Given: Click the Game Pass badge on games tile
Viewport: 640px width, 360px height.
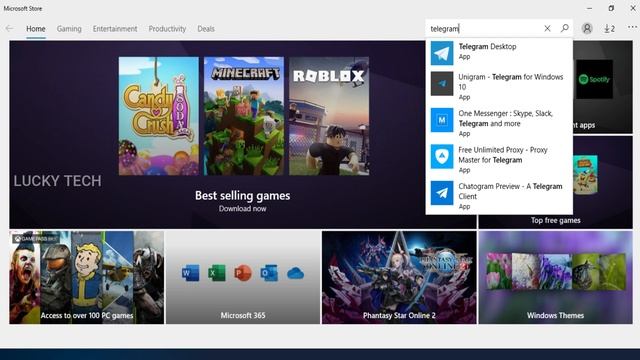Looking at the screenshot, I should click(x=35, y=238).
